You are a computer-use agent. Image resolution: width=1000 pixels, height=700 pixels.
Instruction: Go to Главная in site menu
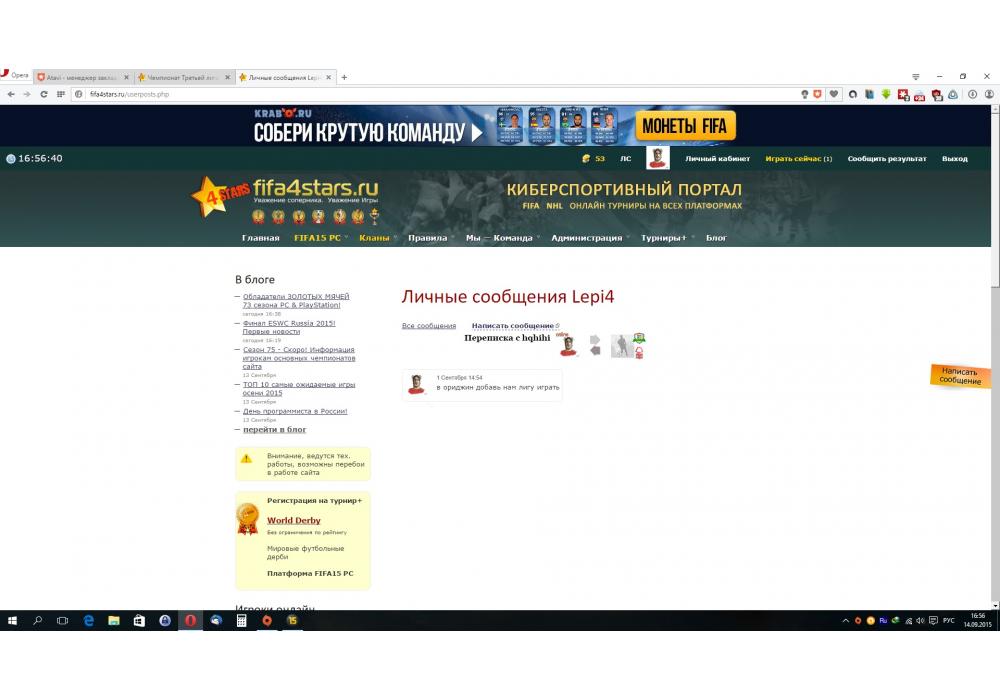[x=260, y=238]
